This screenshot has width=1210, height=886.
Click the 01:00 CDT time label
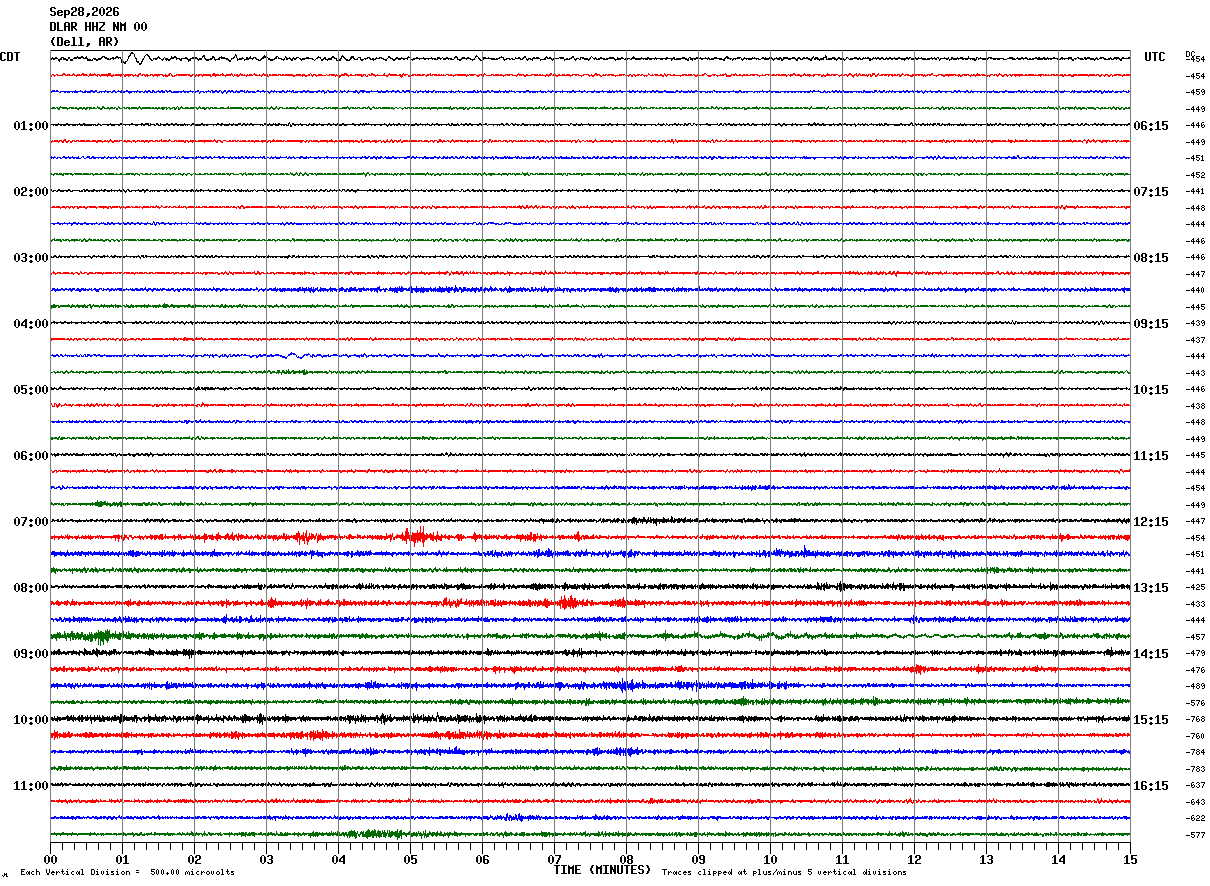point(31,126)
